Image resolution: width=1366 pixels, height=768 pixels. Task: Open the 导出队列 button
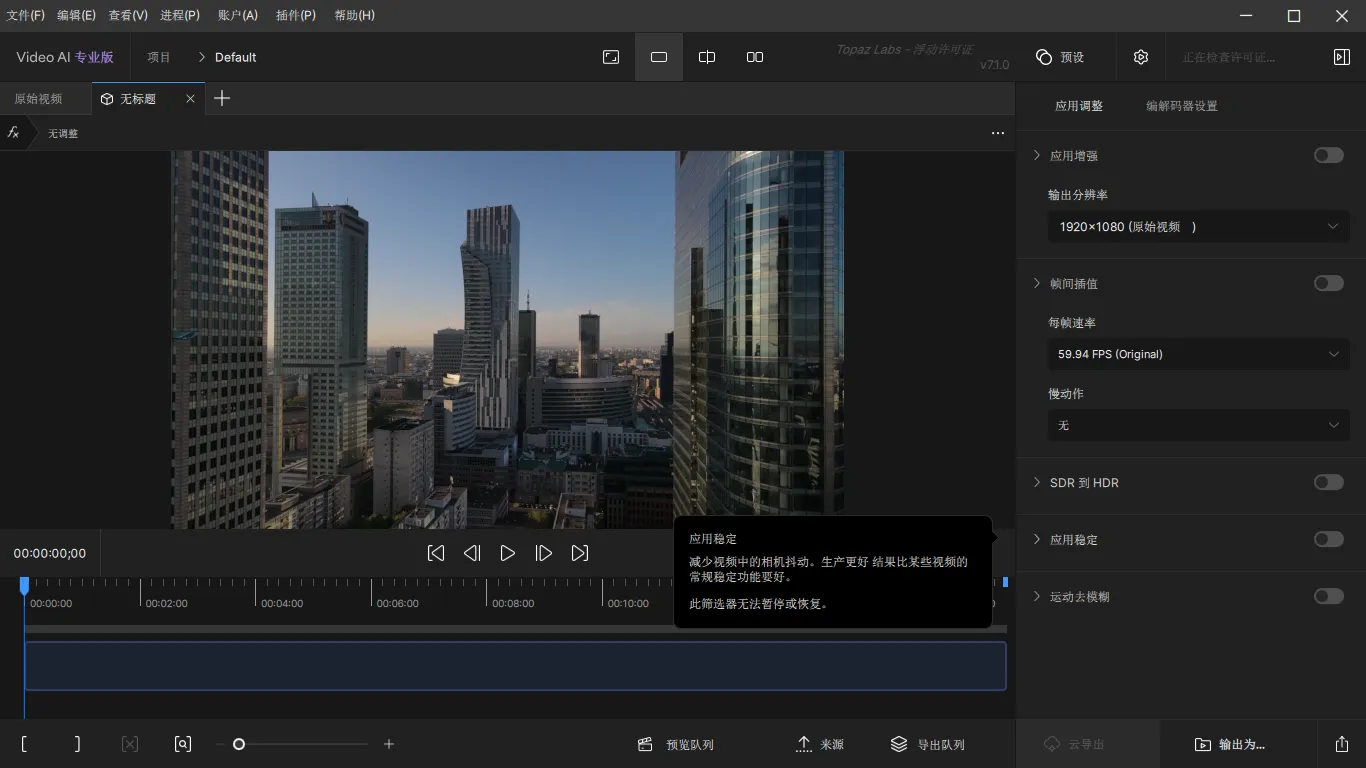pos(928,744)
